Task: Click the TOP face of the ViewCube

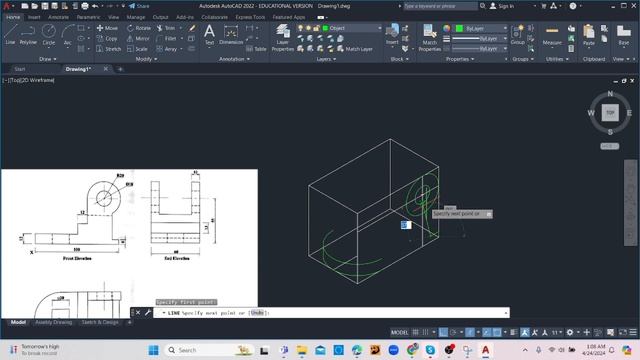Action: [x=610, y=113]
